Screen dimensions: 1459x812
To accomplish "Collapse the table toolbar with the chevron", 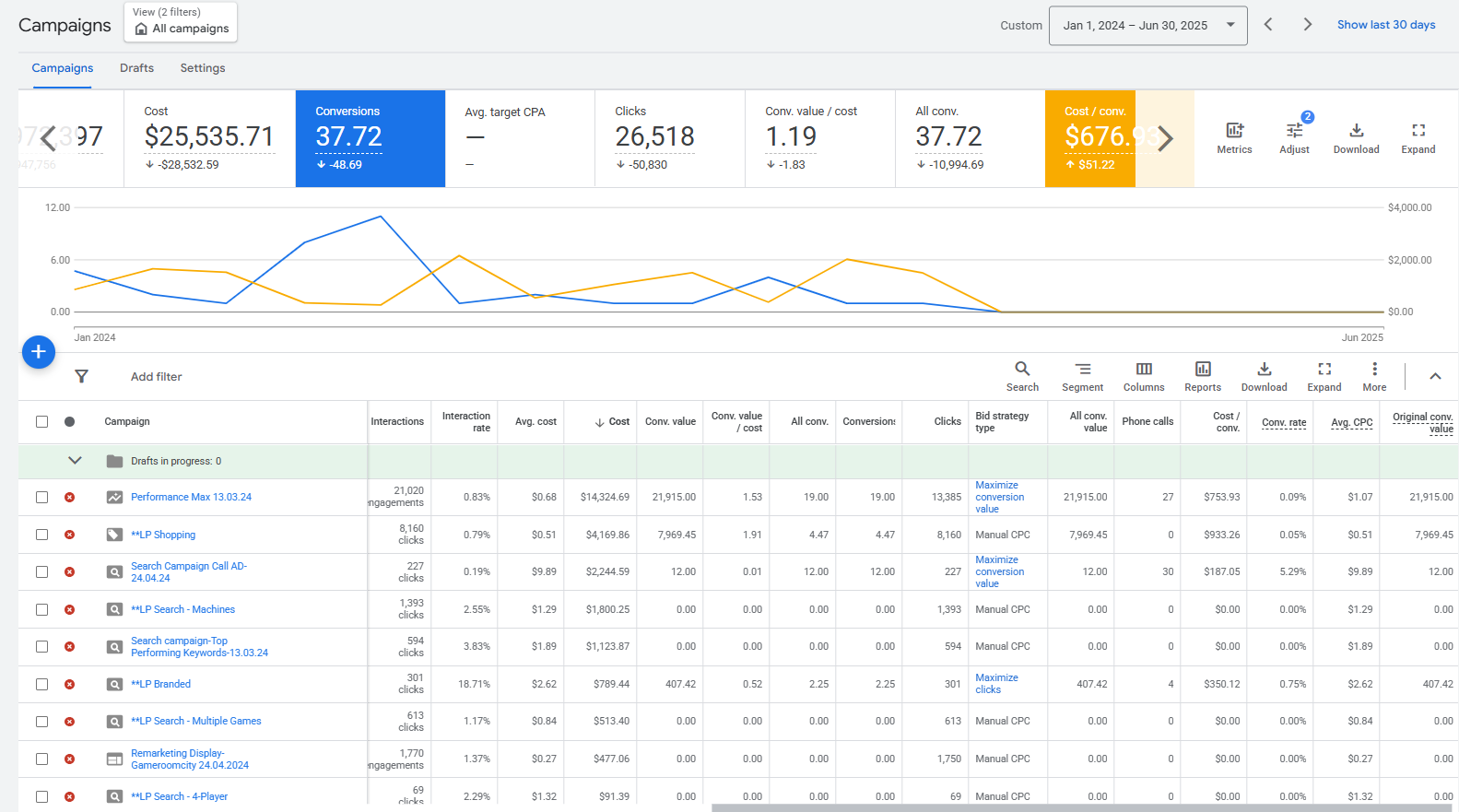I will pyautogui.click(x=1435, y=376).
